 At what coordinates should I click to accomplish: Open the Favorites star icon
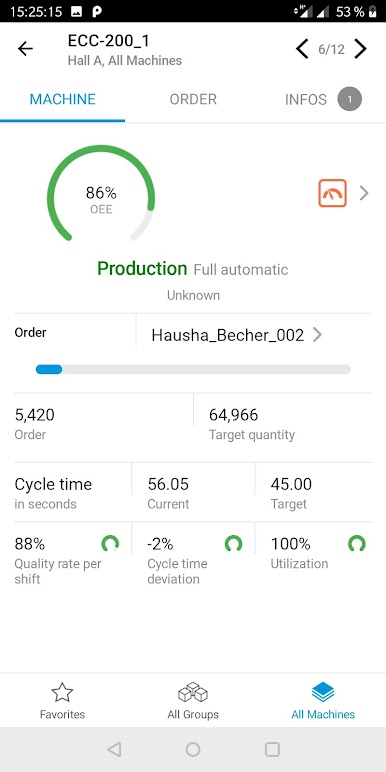point(62,692)
